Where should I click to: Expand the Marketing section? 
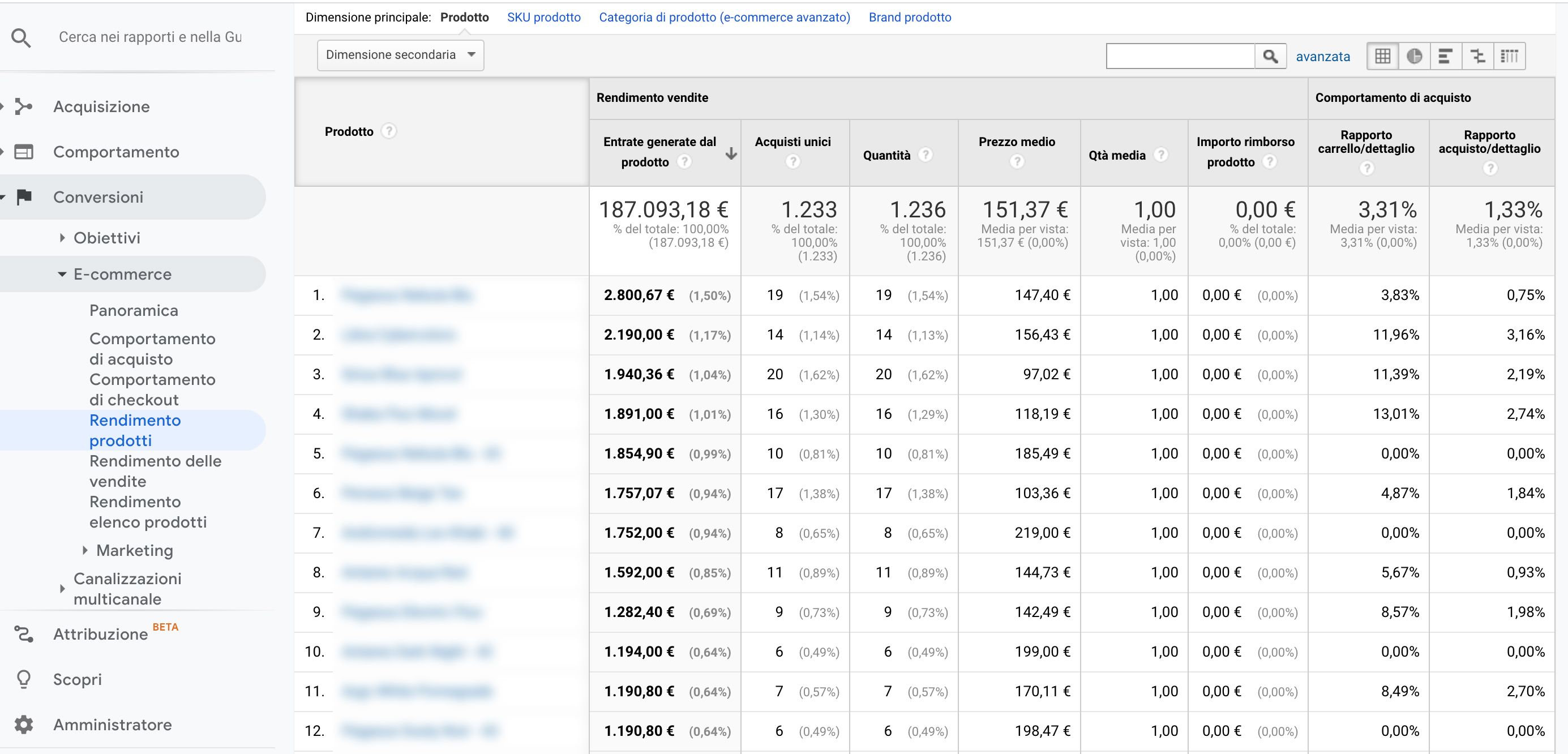84,550
